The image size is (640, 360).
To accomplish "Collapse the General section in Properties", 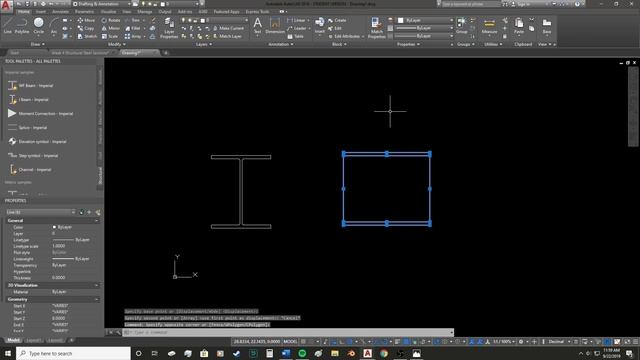I will pos(97,220).
